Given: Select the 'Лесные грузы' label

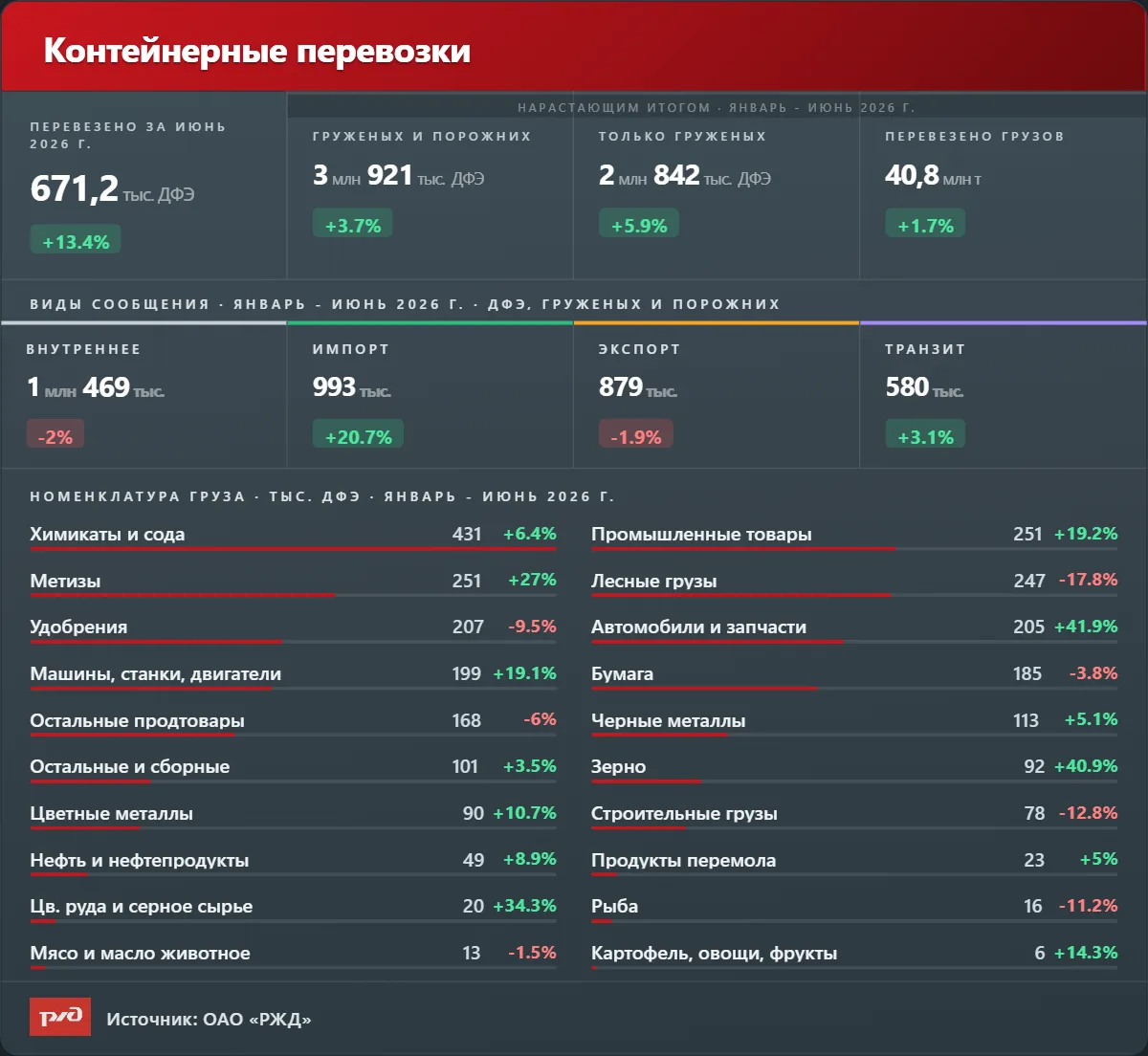Looking at the screenshot, I should point(654,581).
